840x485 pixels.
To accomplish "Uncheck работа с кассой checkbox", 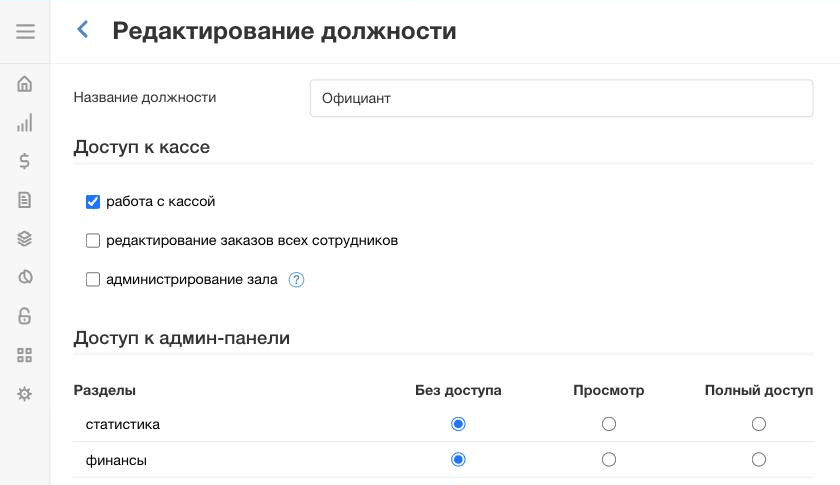I will click(x=93, y=202).
